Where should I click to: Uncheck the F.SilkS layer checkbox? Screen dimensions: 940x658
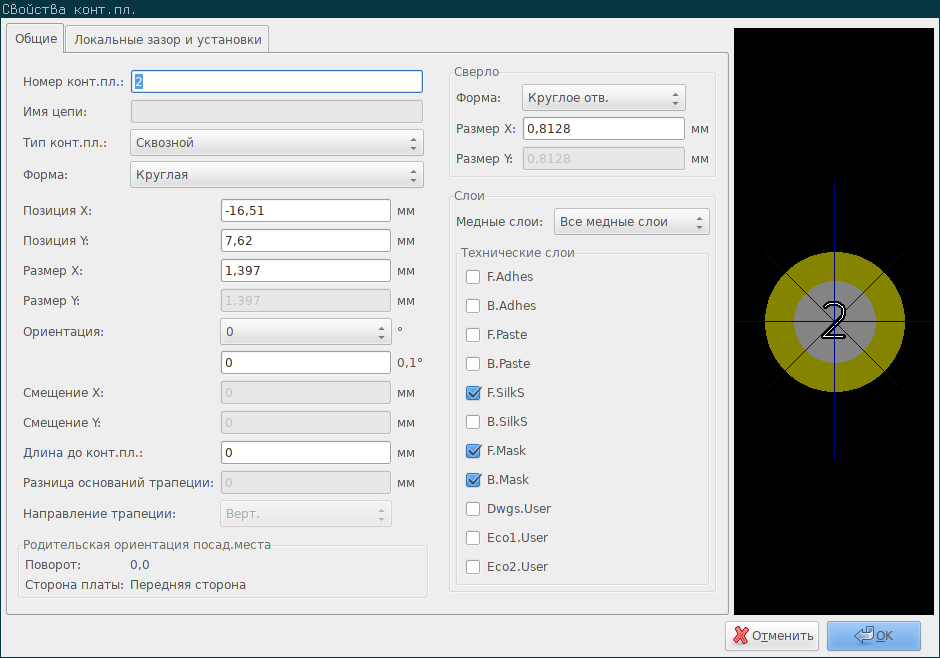[x=473, y=393]
